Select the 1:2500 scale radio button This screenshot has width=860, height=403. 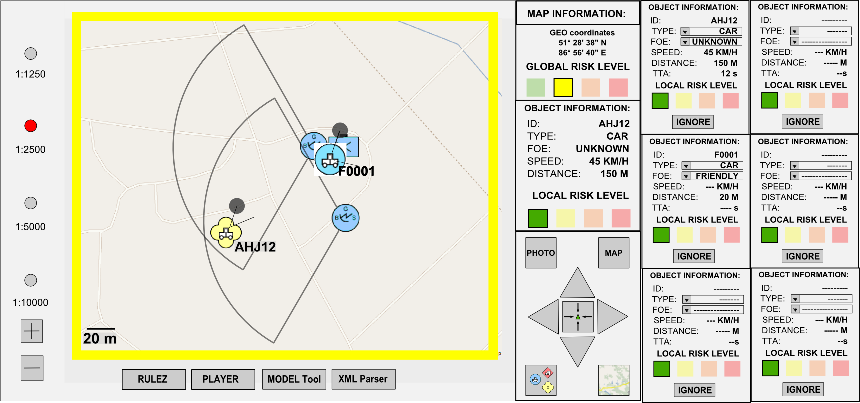pos(31,126)
